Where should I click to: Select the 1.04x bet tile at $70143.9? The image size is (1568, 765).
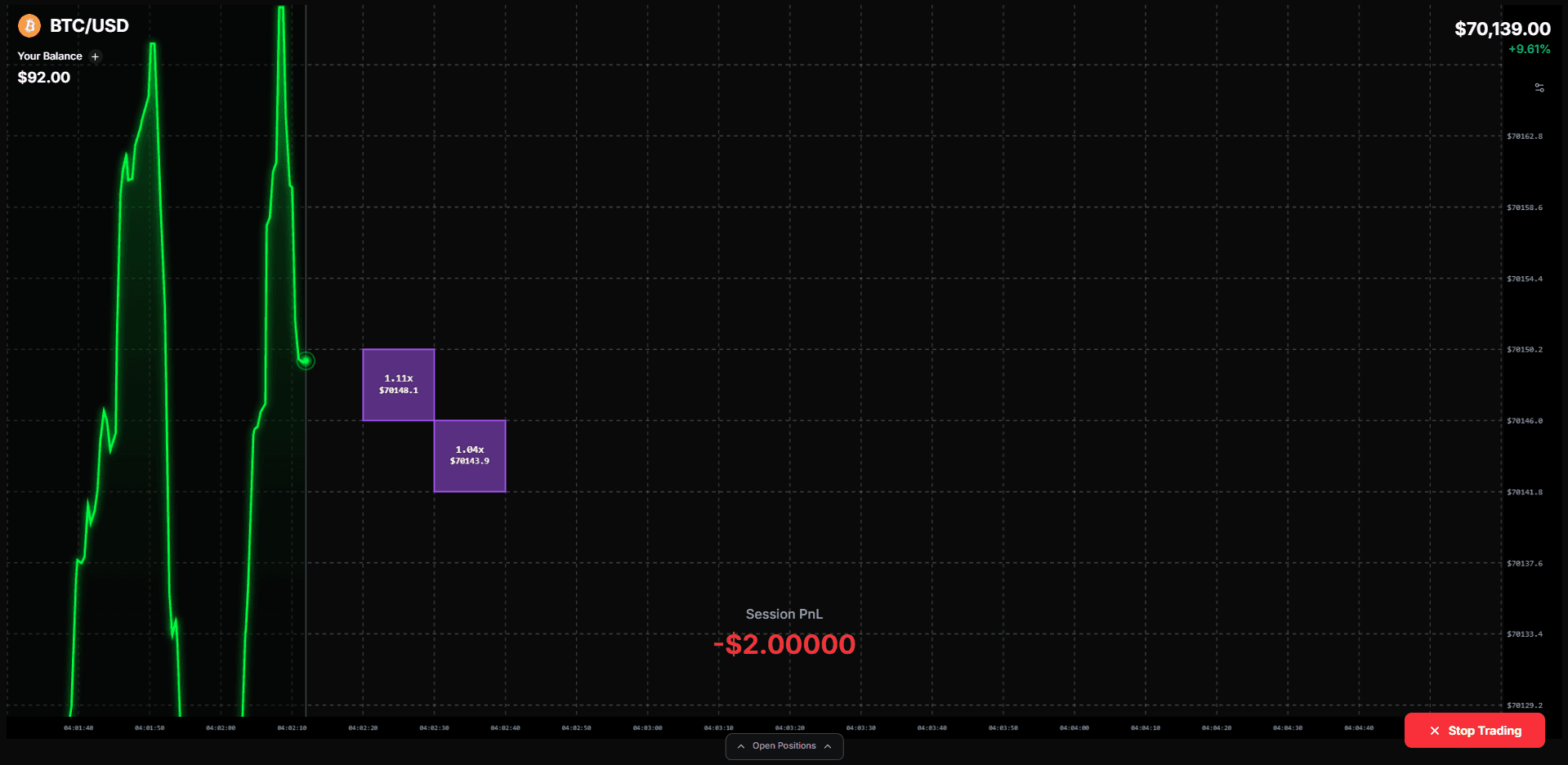coord(470,456)
